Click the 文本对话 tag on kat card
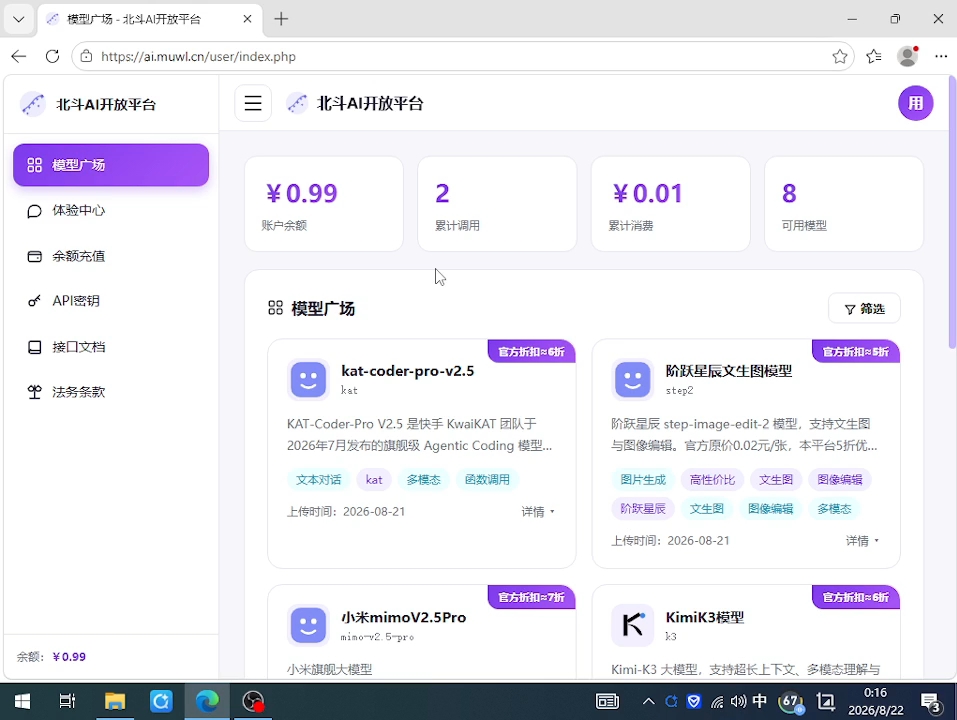 pyautogui.click(x=318, y=480)
